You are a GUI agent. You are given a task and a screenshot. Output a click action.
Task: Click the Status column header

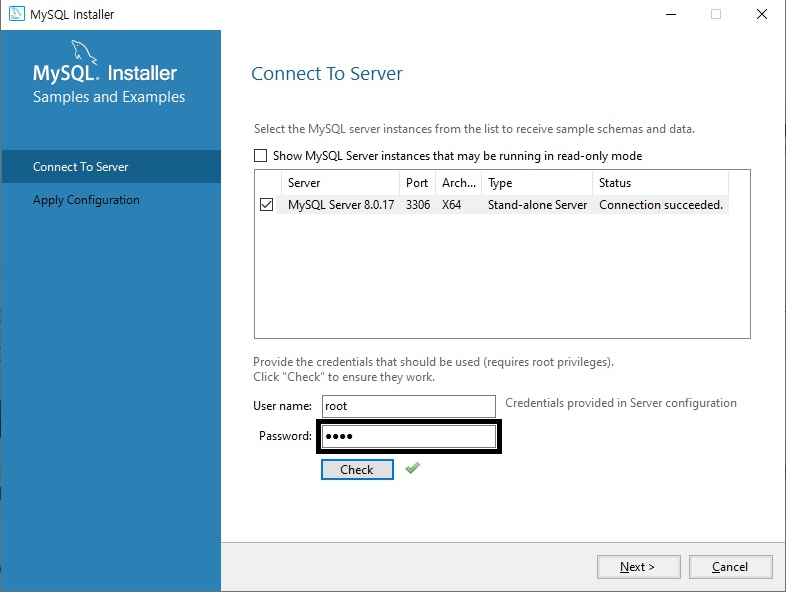point(660,183)
